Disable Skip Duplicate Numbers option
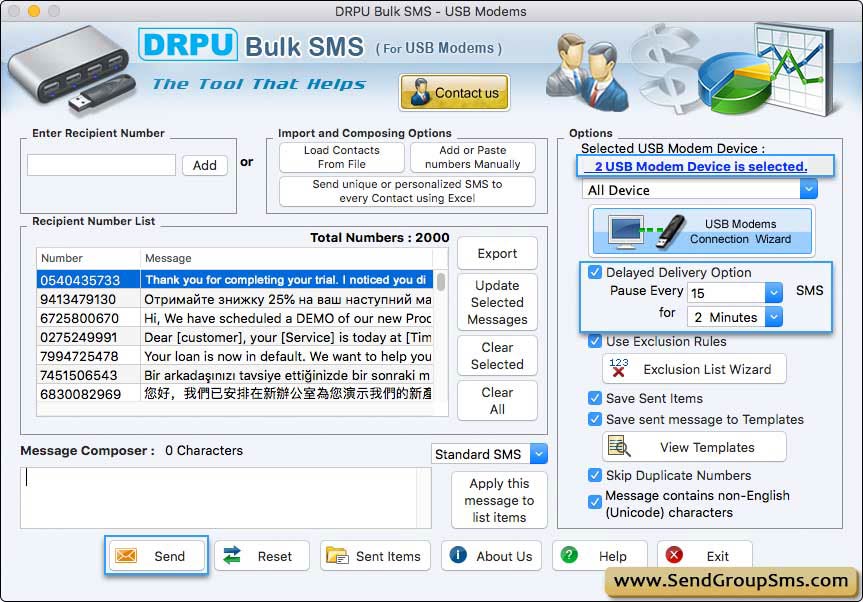863x602 pixels. coord(594,475)
